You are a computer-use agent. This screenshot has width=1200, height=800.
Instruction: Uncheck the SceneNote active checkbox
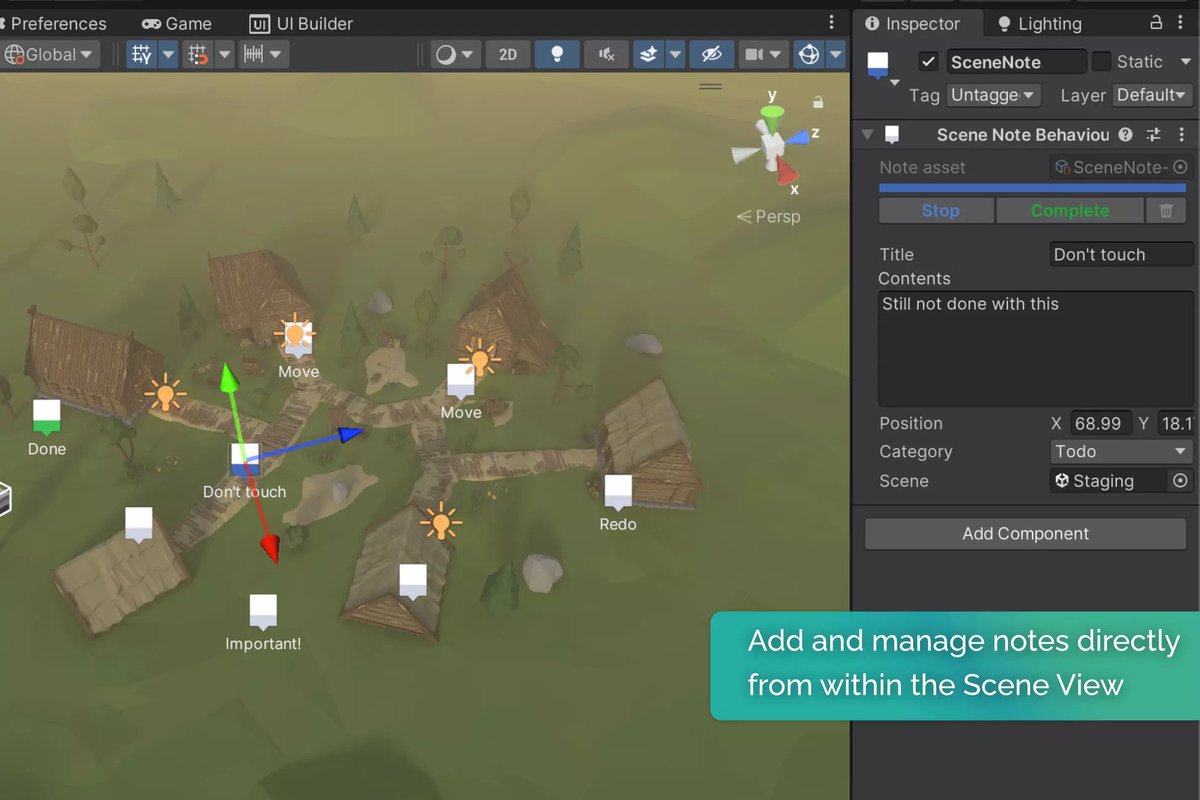[x=929, y=62]
